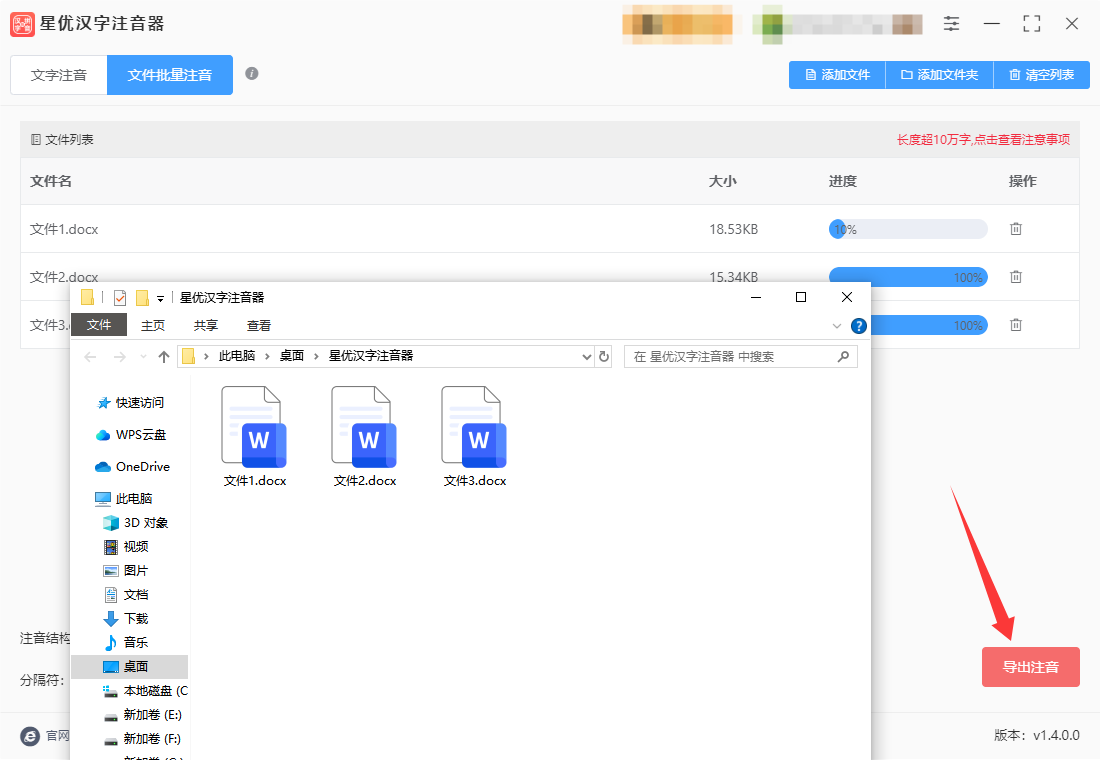Select the 文件3.docx Word file in Explorer

pos(475,436)
